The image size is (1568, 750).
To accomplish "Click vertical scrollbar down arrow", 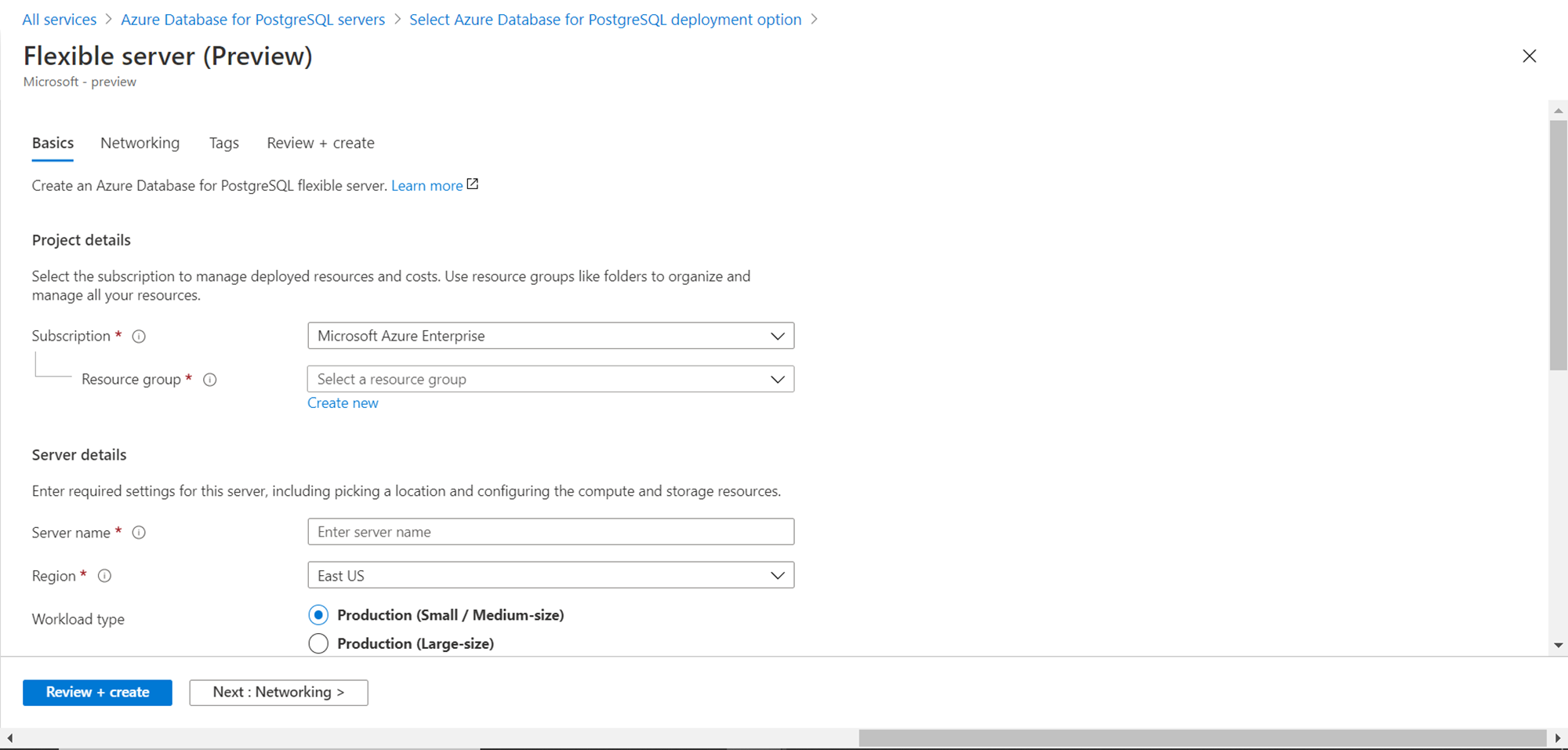I will (x=1558, y=645).
